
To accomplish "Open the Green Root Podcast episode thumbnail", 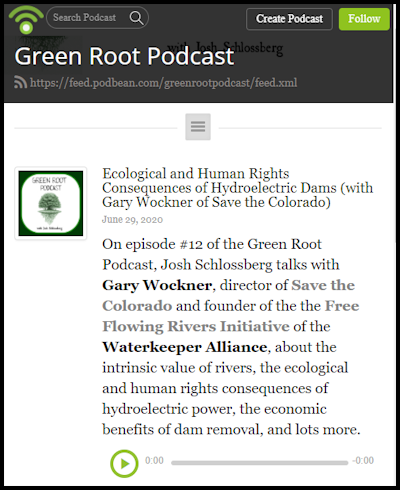I will (51, 203).
